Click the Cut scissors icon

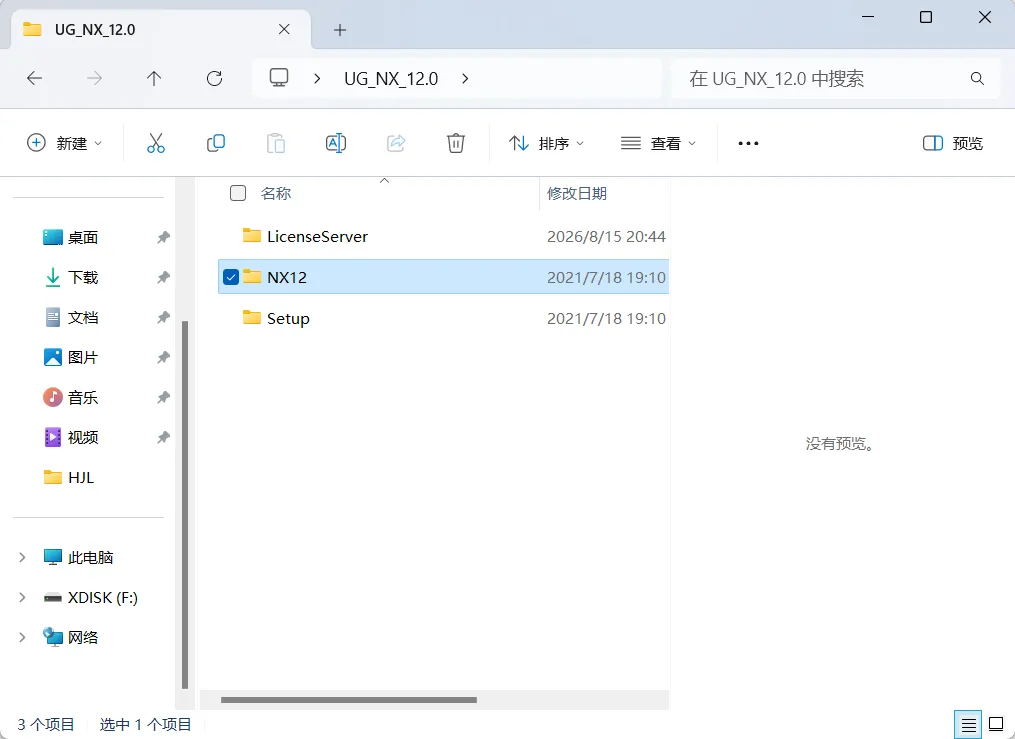point(155,143)
